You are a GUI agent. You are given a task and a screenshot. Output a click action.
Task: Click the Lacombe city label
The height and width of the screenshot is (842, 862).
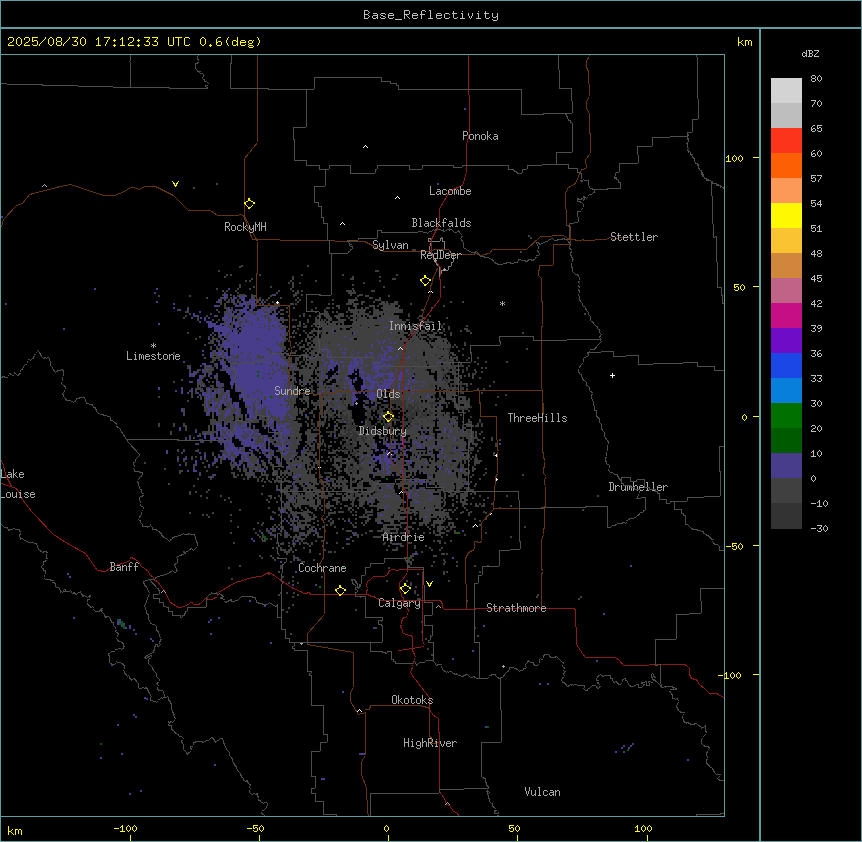[x=450, y=191]
